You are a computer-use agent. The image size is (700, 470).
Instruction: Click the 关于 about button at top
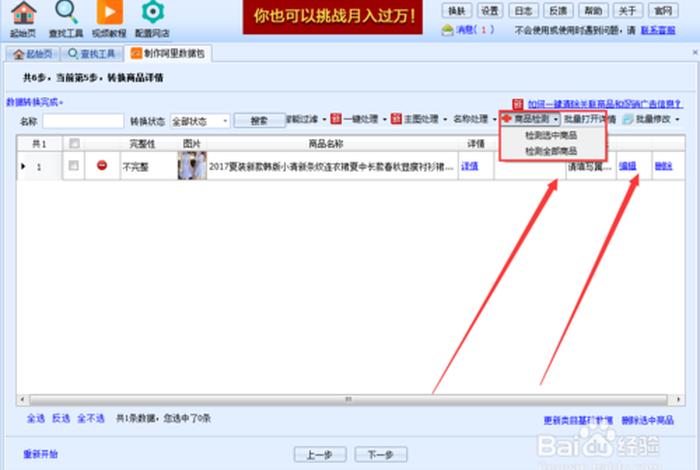[627, 11]
